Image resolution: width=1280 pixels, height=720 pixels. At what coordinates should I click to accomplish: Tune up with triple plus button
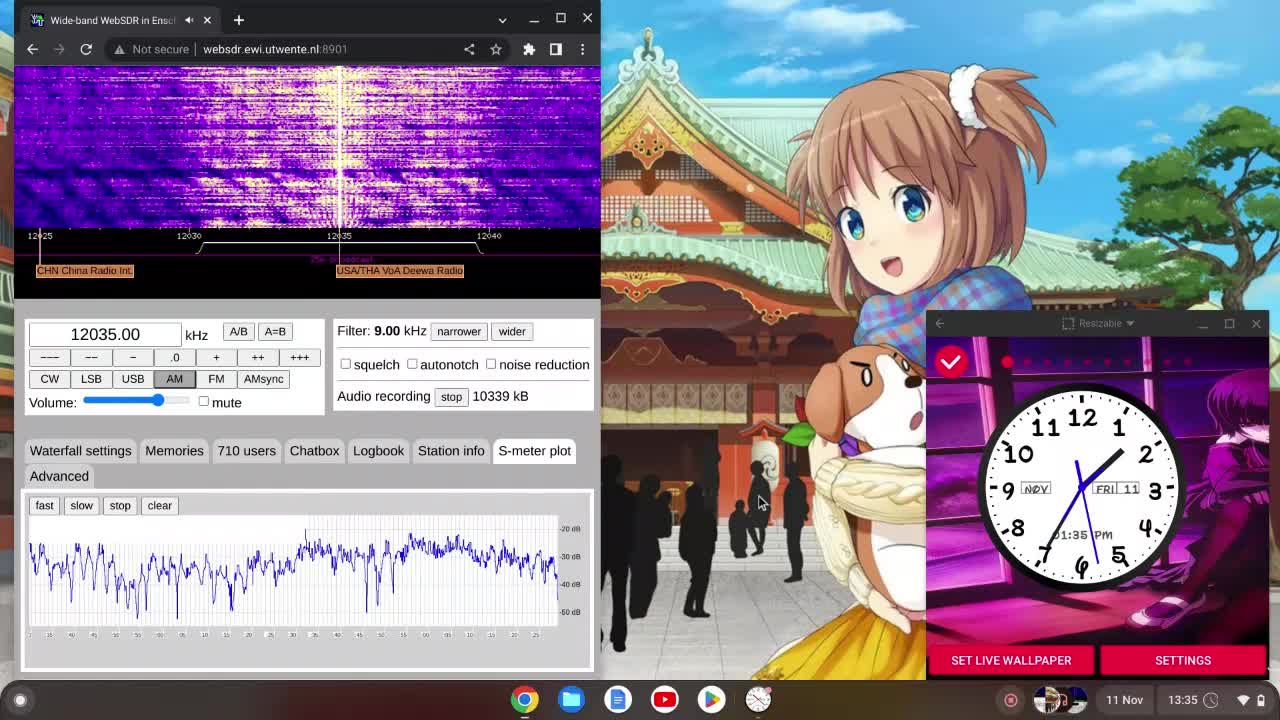pos(300,357)
